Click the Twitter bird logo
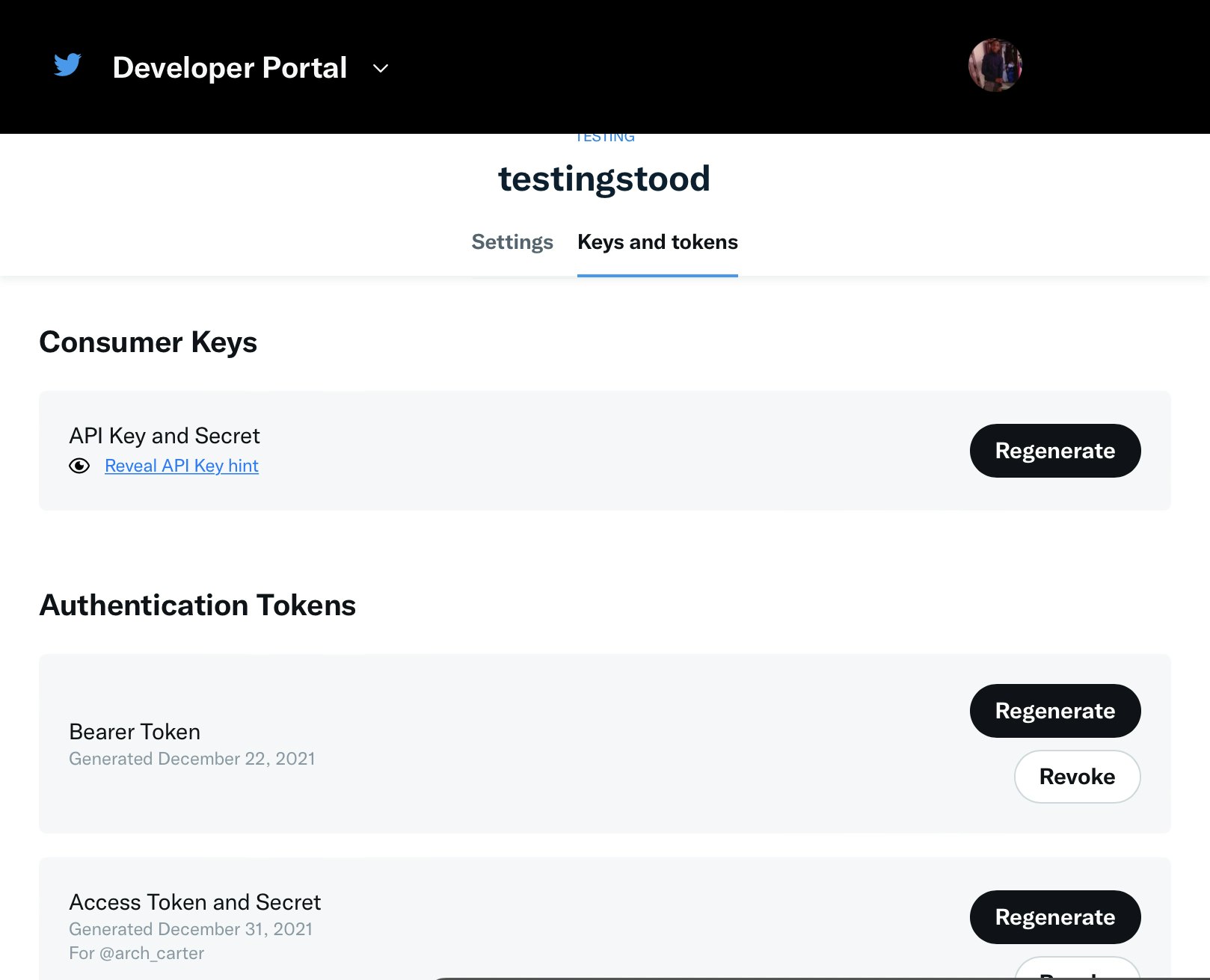1210x980 pixels. (x=67, y=66)
